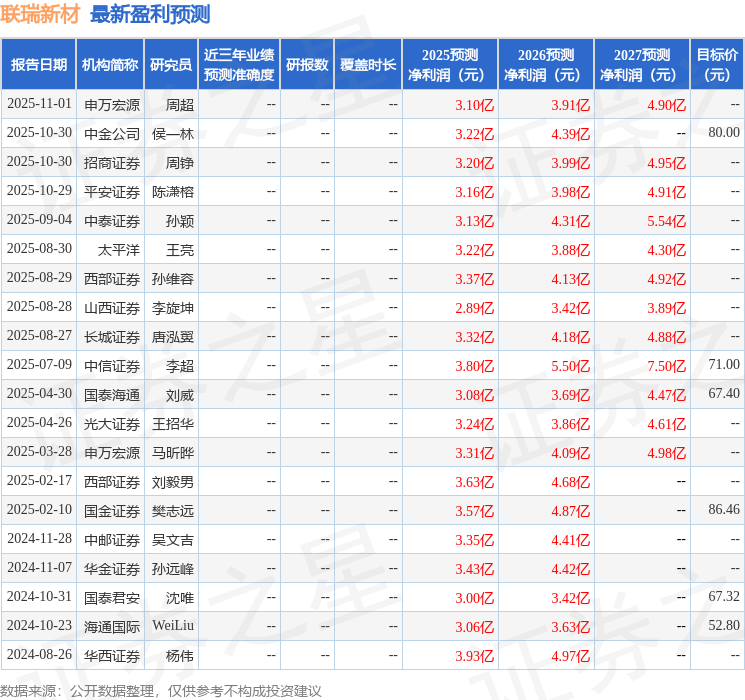Click target price 52.80

[x=724, y=625]
